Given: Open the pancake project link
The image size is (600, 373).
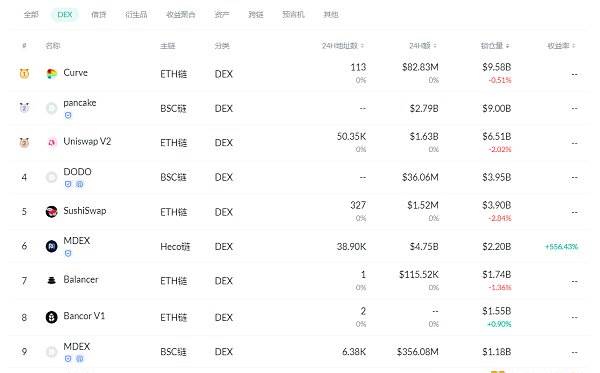Looking at the screenshot, I should [x=80, y=103].
